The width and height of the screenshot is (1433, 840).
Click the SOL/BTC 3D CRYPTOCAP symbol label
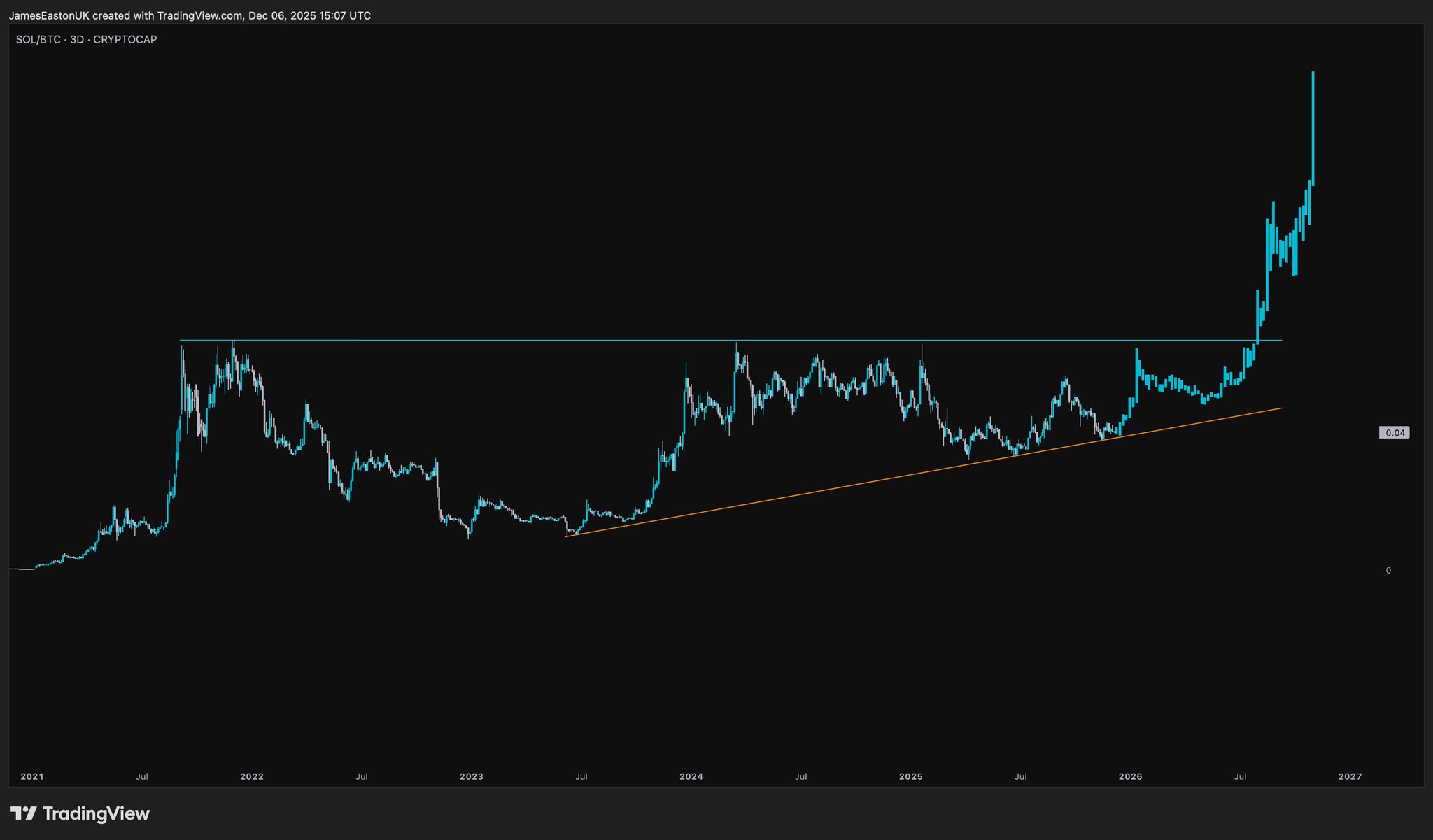(86, 40)
